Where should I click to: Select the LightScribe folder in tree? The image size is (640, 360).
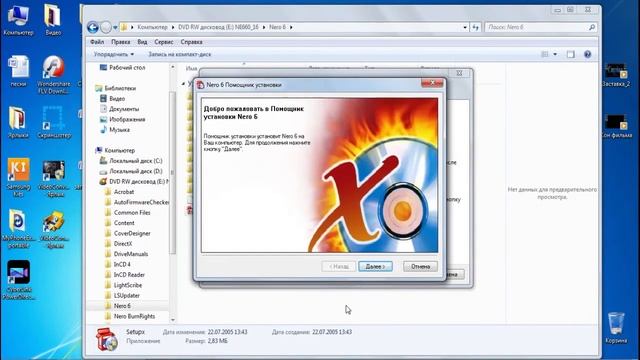point(128,285)
